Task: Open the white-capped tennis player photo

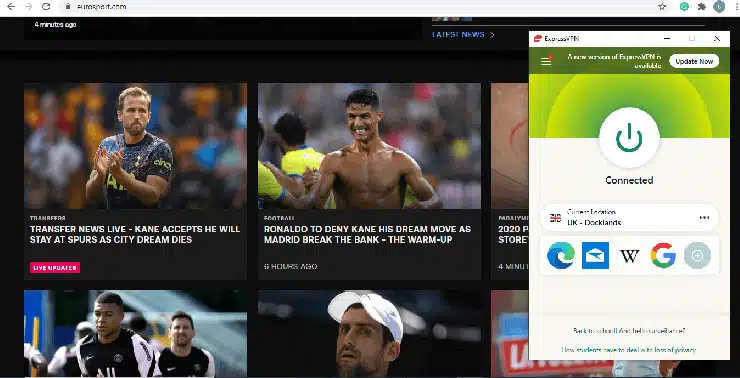Action: pos(370,333)
